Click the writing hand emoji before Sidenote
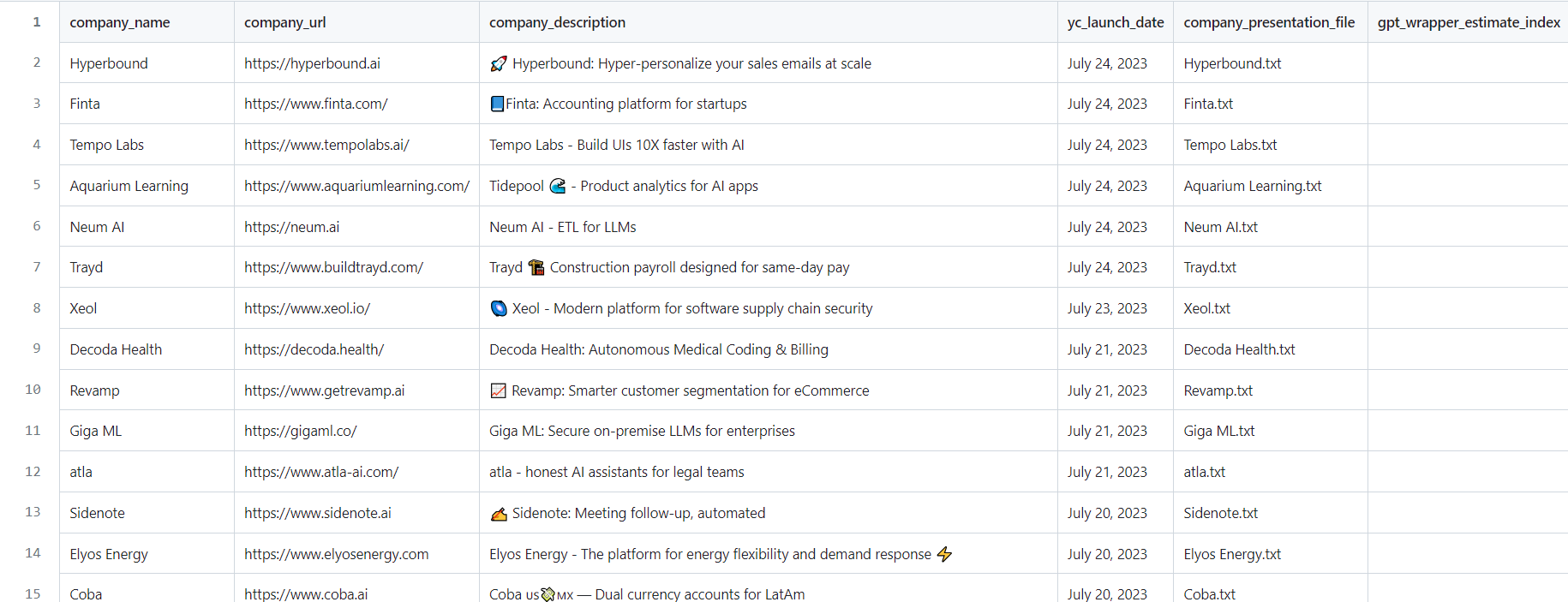The height and width of the screenshot is (602, 1568). (498, 513)
